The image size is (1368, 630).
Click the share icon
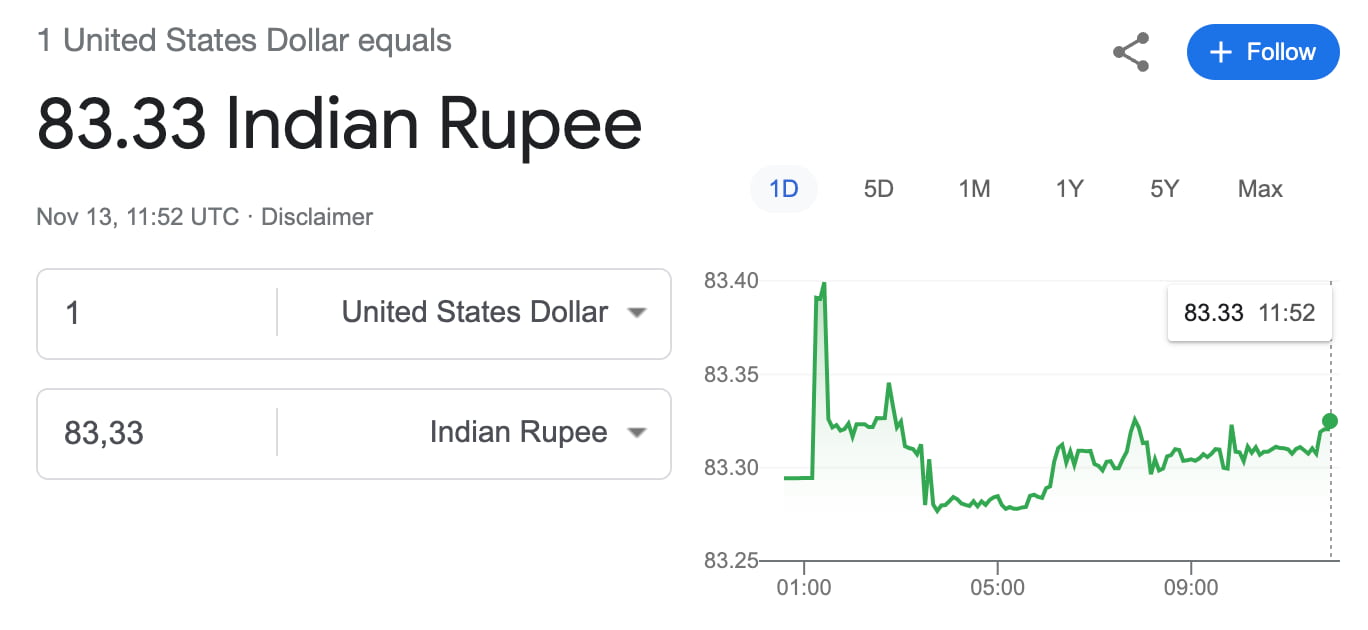(x=1131, y=52)
